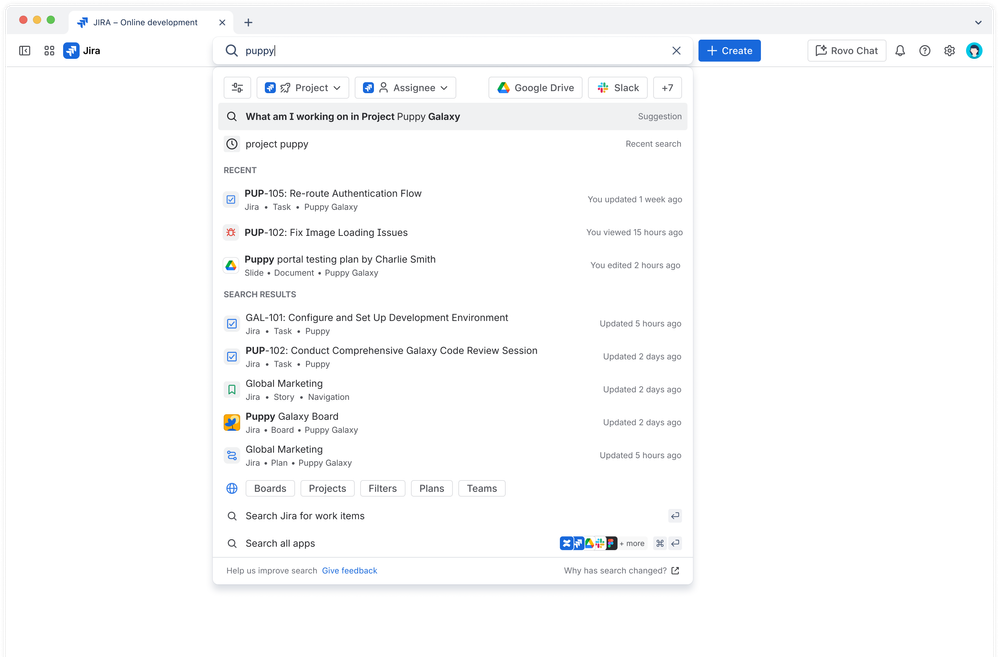Expand the Project filter dropdown
This screenshot has height=657, width=999.
303,88
